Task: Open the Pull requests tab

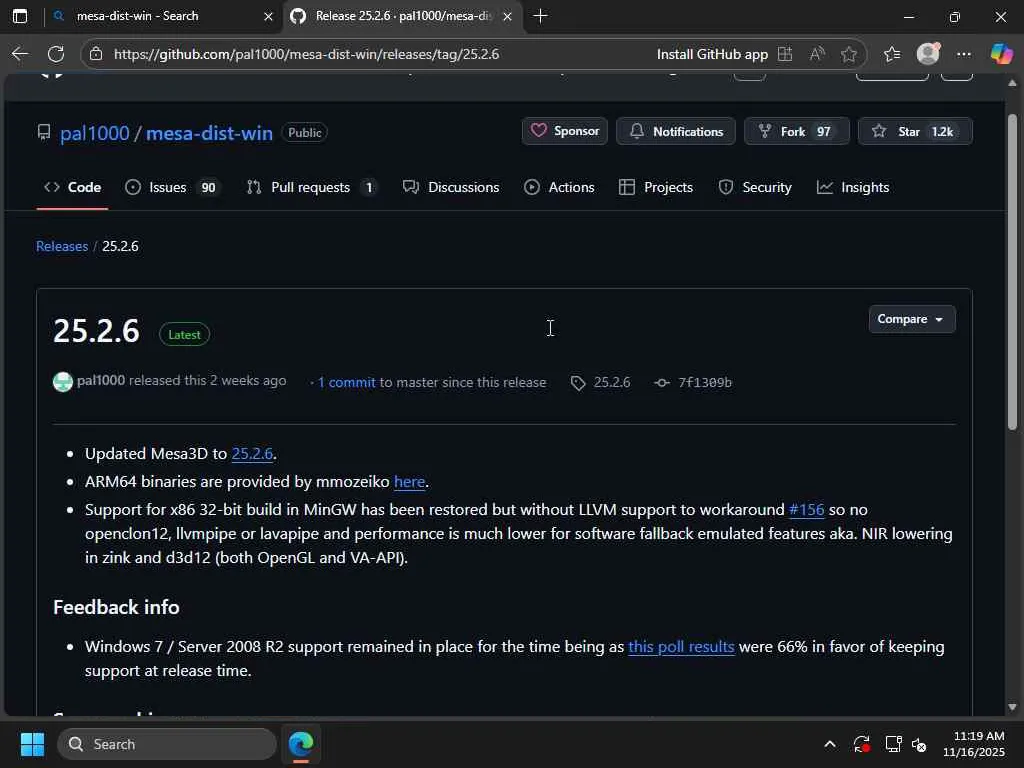Action: pyautogui.click(x=312, y=187)
